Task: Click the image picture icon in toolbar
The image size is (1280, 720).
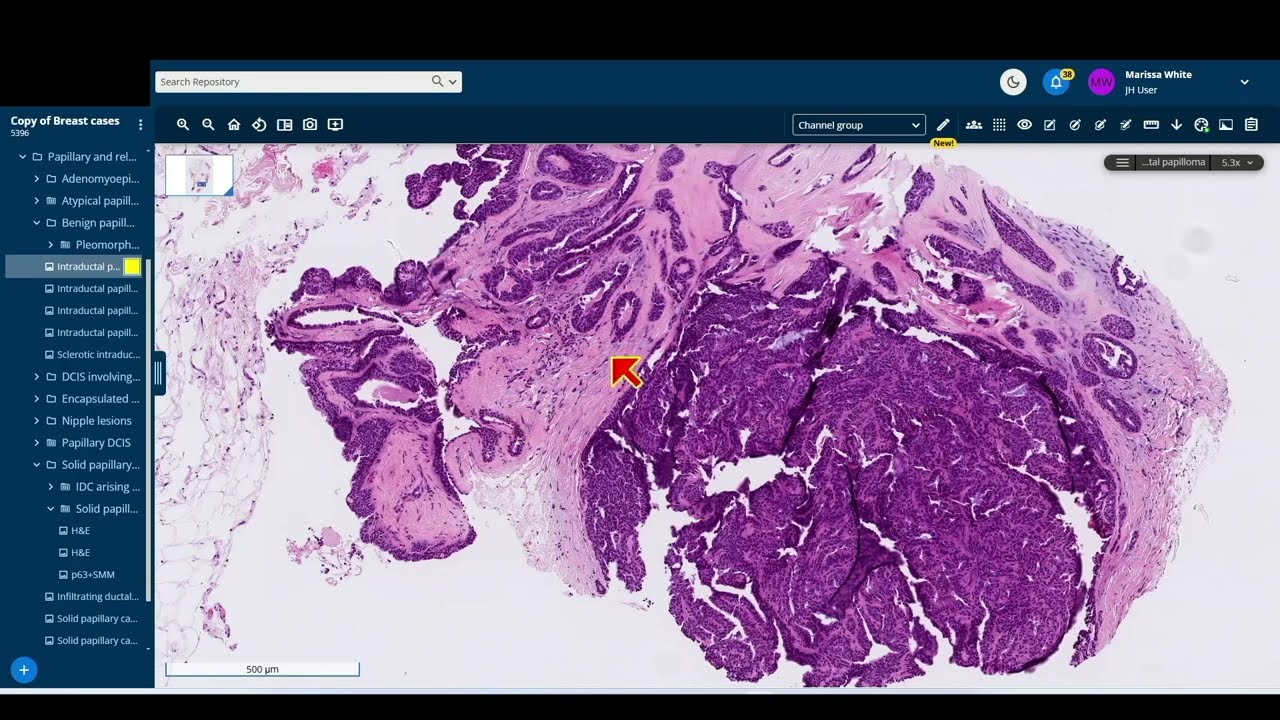Action: (x=1226, y=125)
